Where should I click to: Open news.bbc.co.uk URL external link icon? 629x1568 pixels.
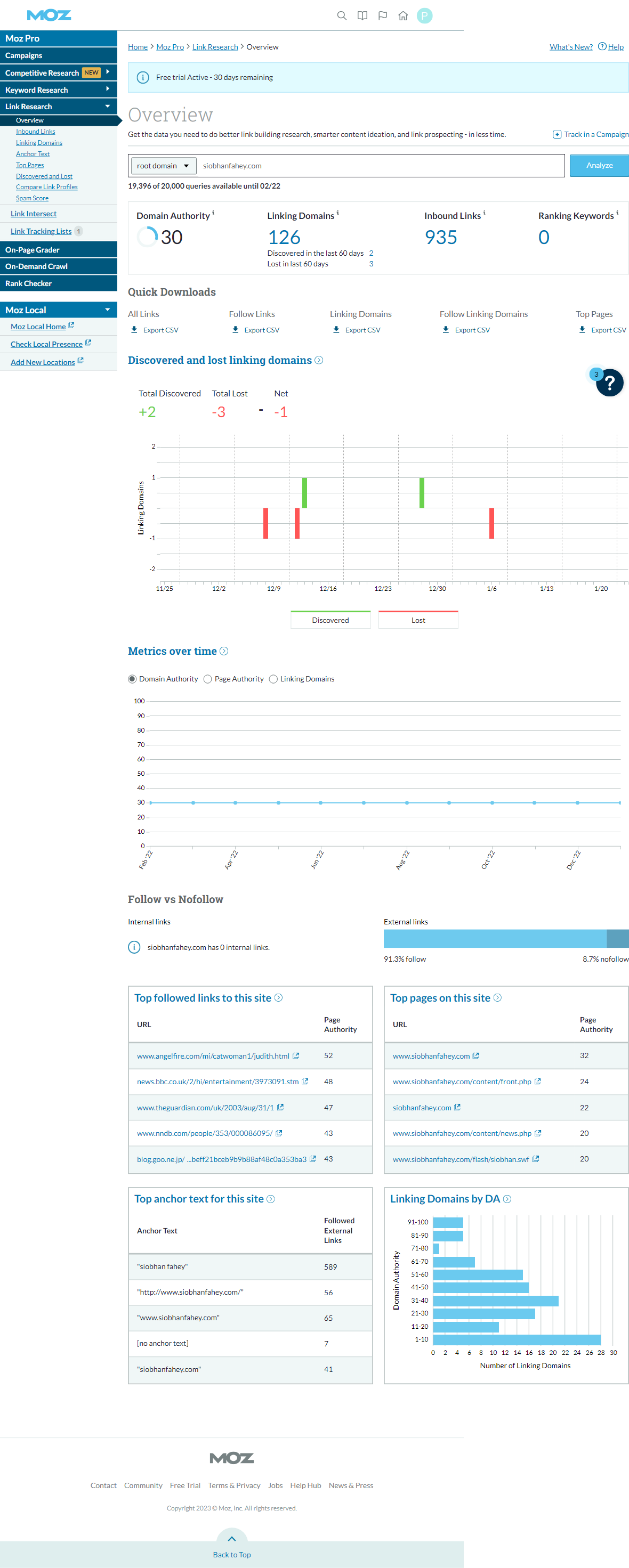[x=305, y=1081]
